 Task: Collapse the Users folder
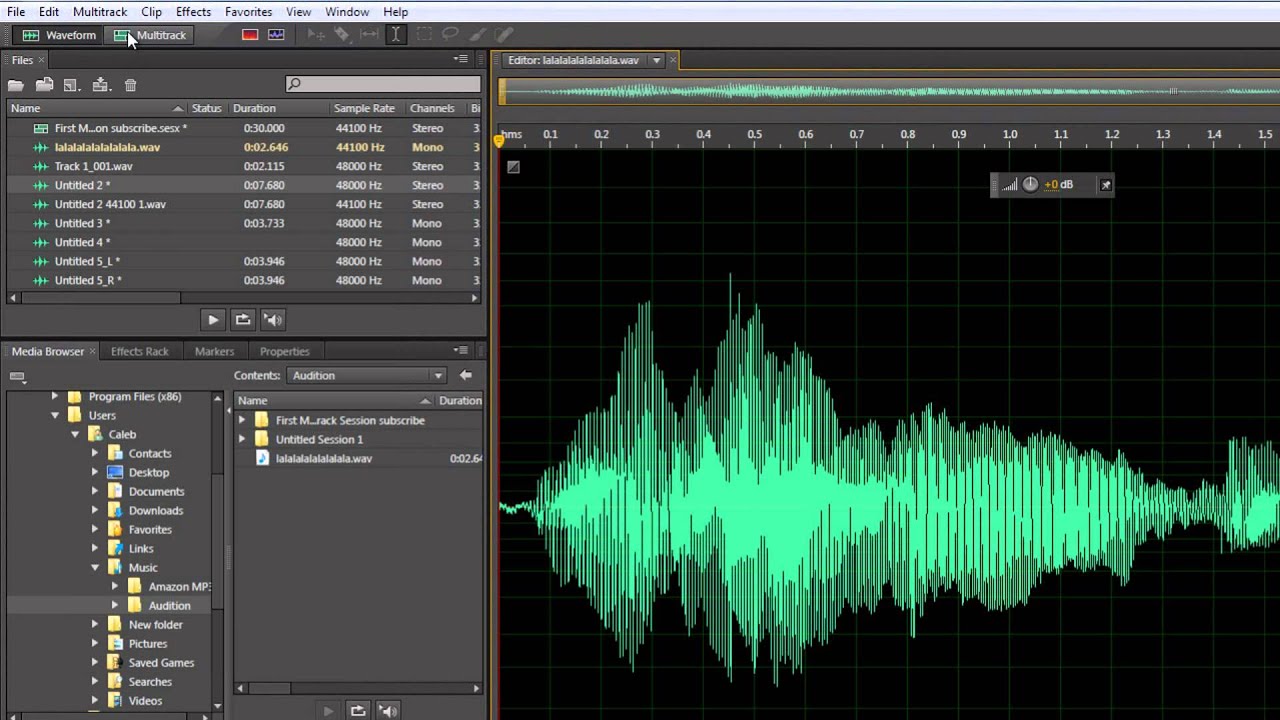(x=55, y=416)
